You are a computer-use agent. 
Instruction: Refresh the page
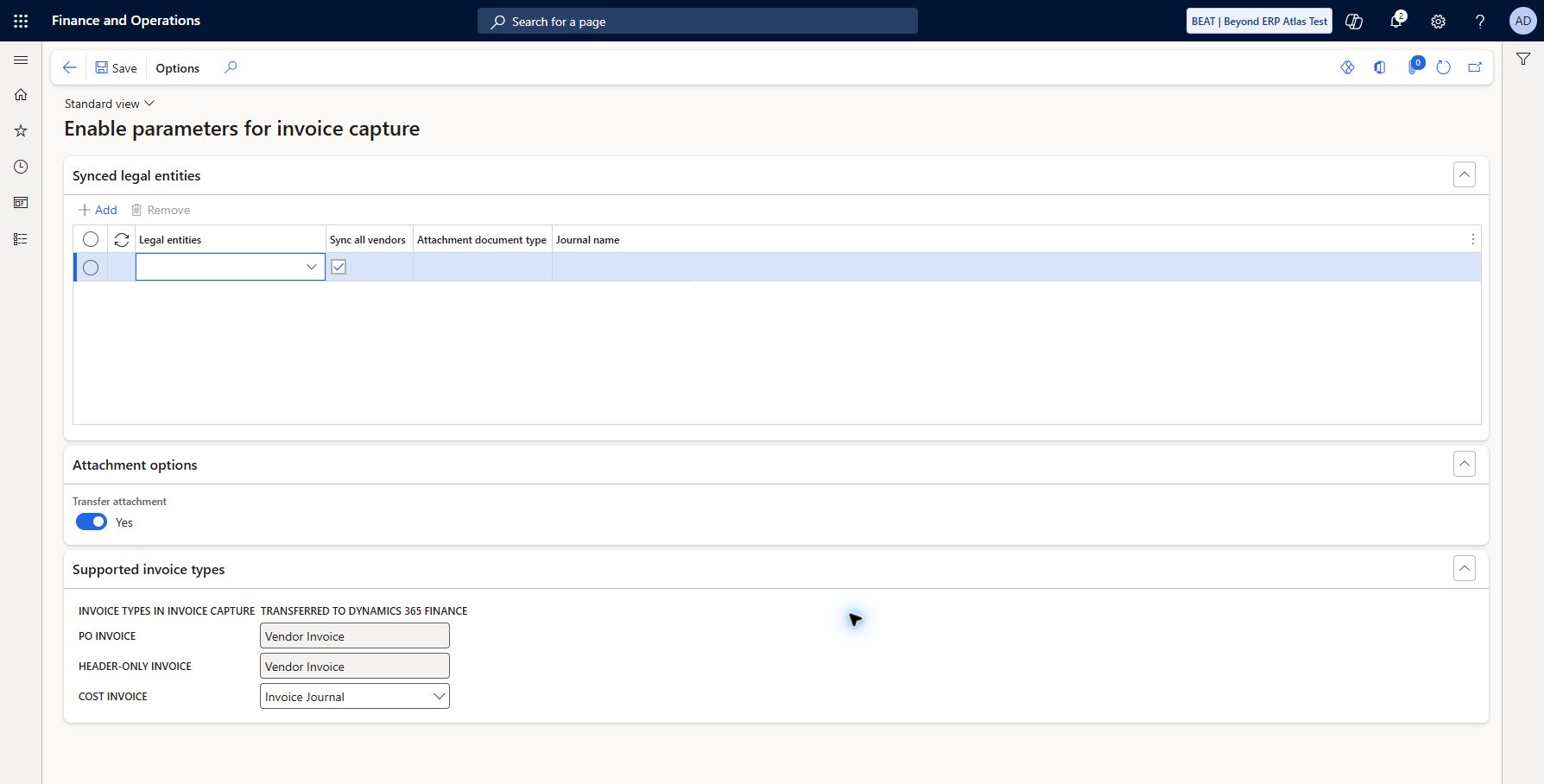coord(1444,67)
